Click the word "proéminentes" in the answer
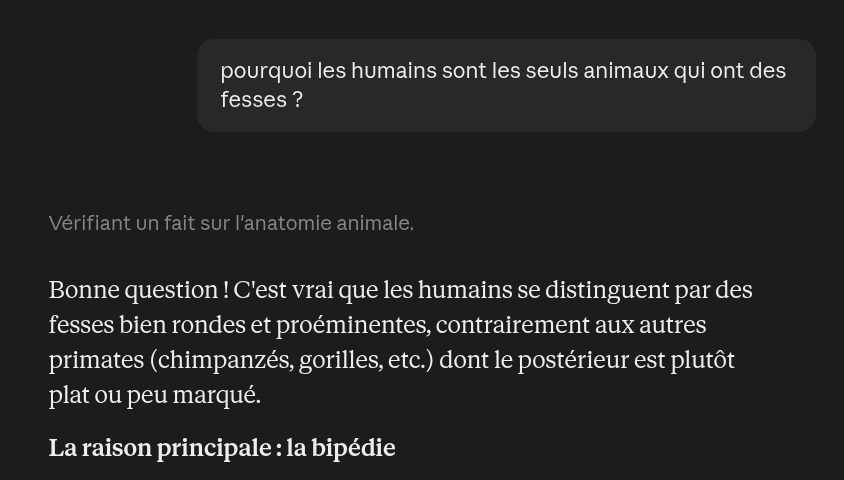The height and width of the screenshot is (480, 844). [354, 326]
